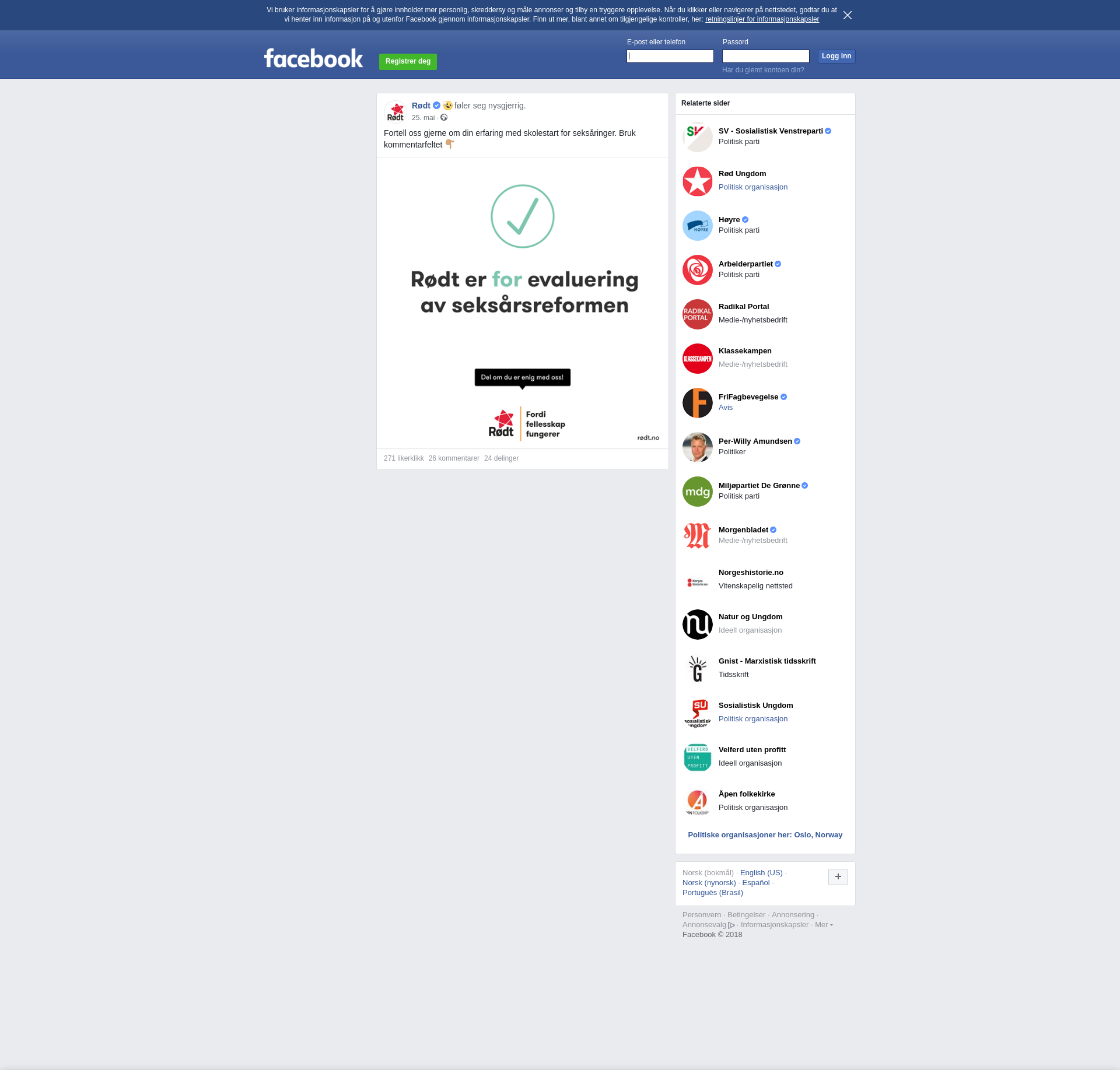Screen dimensions: 1120x1070
Task: Open the FriFagbevegelse page name
Action: tap(748, 397)
